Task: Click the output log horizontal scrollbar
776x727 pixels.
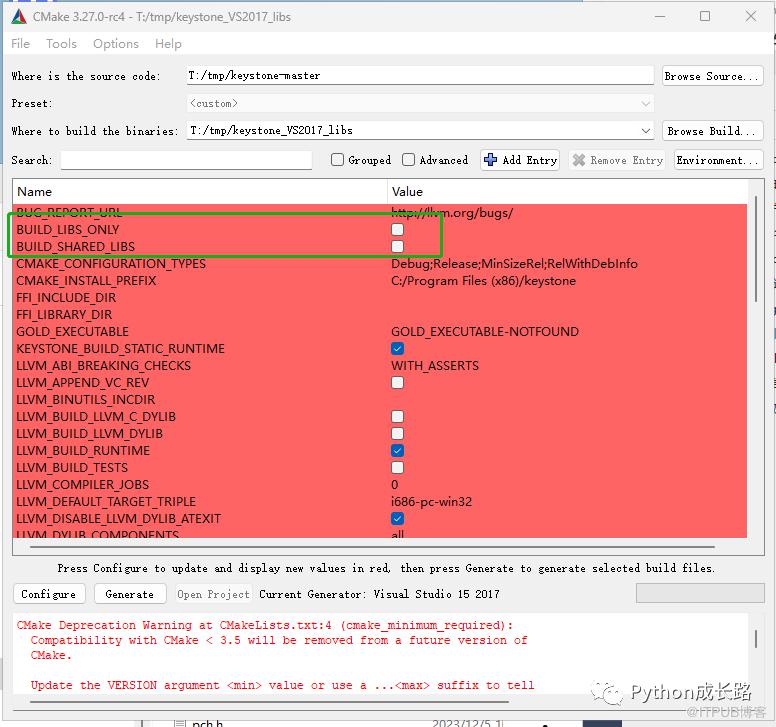Action: coord(269,701)
